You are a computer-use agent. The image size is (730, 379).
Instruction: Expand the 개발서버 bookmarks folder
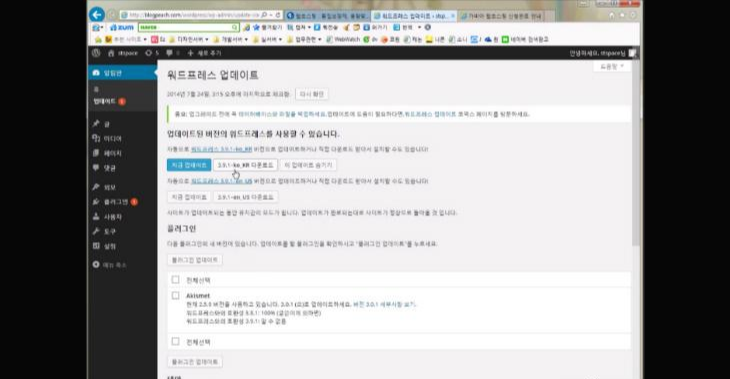[x=230, y=40]
